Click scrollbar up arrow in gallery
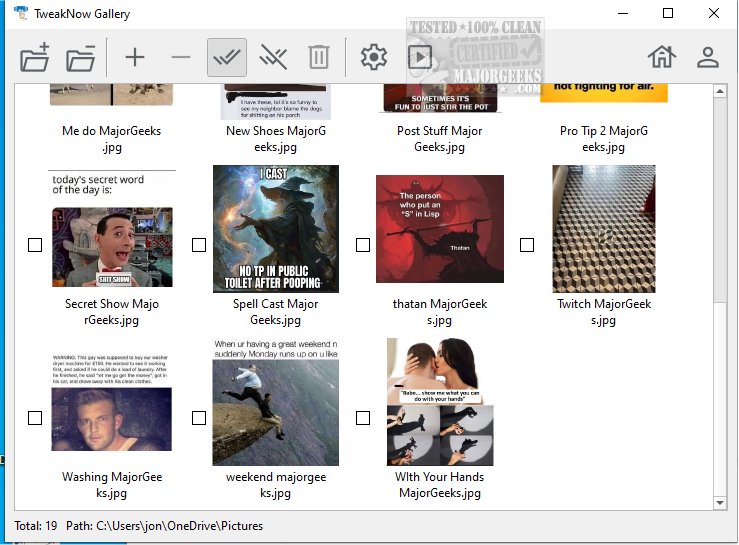Screen dimensions: 739x545 tap(719, 91)
